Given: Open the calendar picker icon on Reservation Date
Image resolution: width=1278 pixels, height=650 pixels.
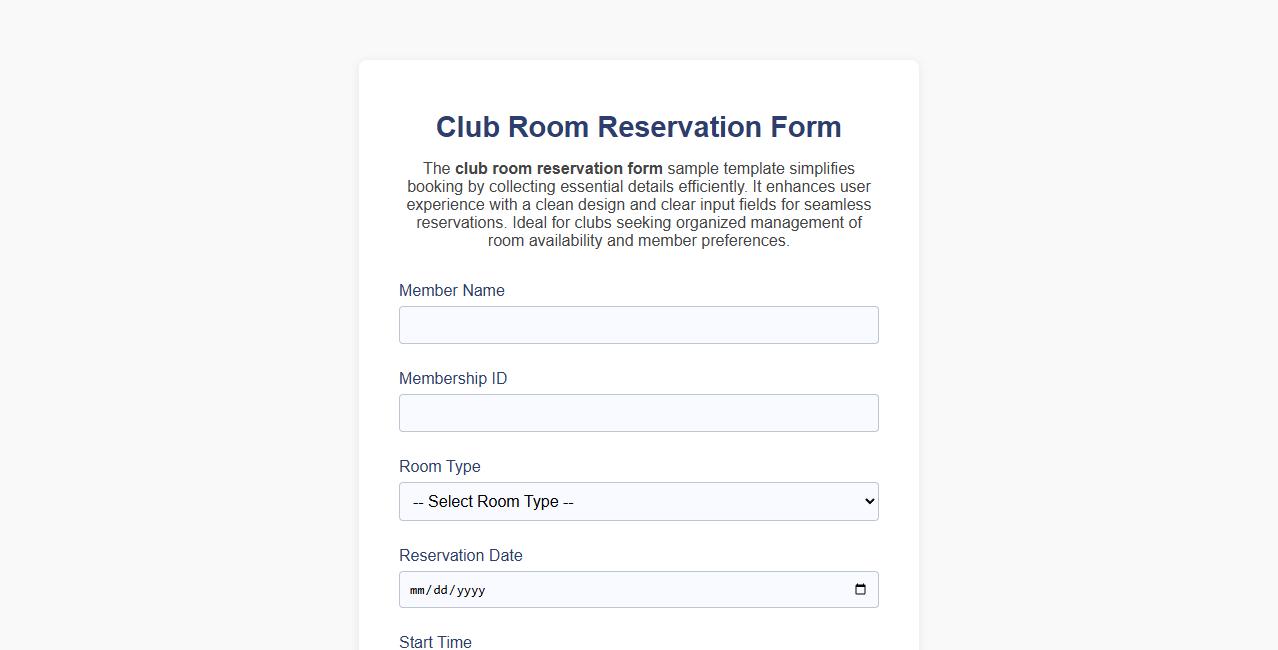Looking at the screenshot, I should [x=859, y=589].
